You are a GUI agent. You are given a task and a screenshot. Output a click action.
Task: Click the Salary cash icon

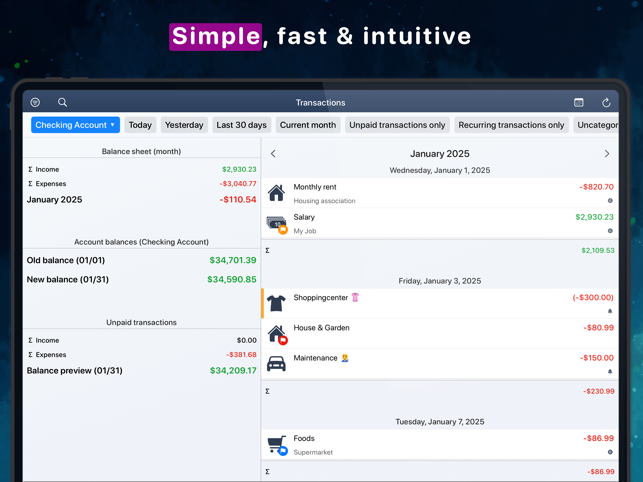point(277,224)
